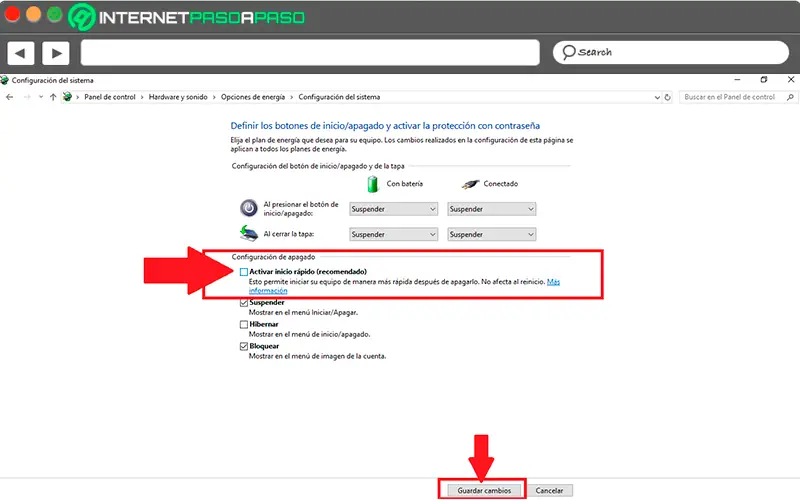Screen dimensions: 800x500
Task: Click the Con batería column label
Action: [405, 184]
